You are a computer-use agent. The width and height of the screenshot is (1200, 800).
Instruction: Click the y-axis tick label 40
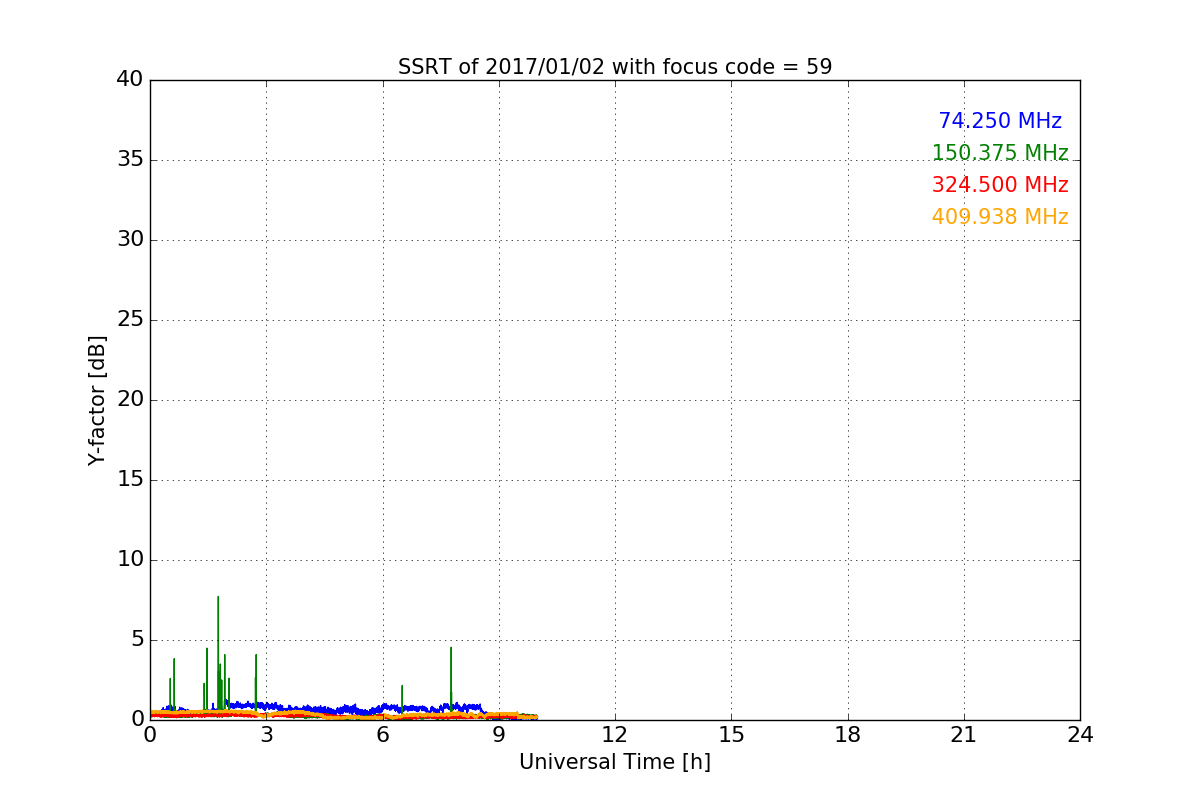tap(130, 80)
